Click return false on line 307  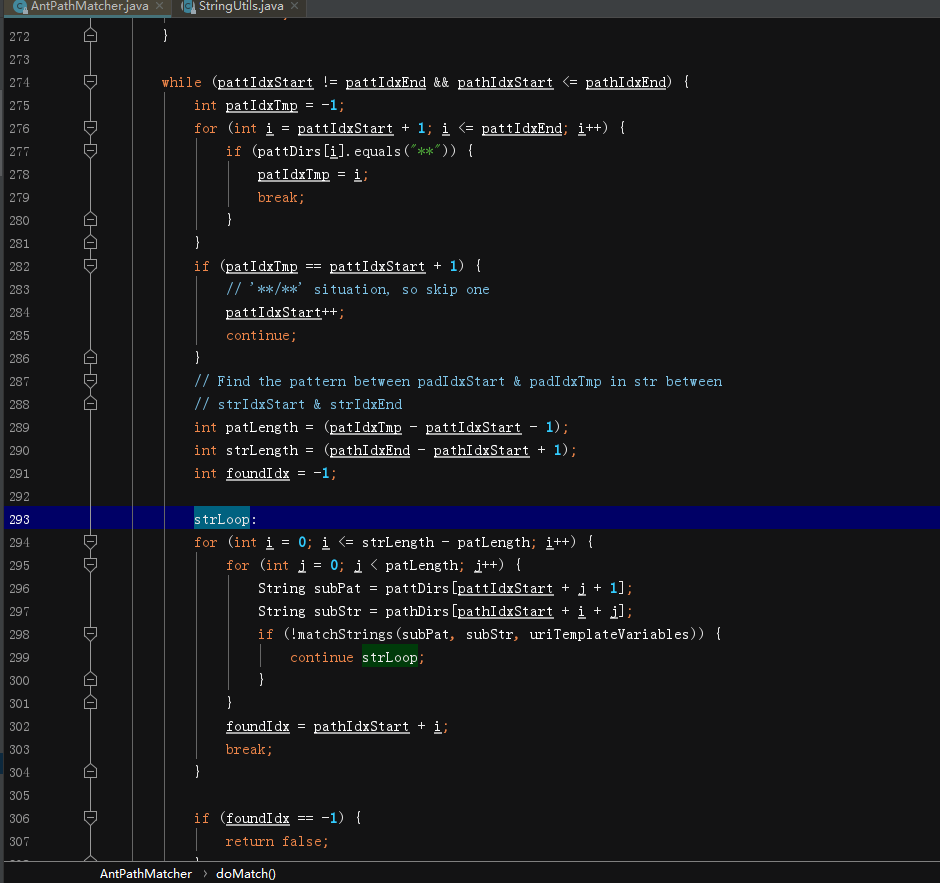click(275, 842)
